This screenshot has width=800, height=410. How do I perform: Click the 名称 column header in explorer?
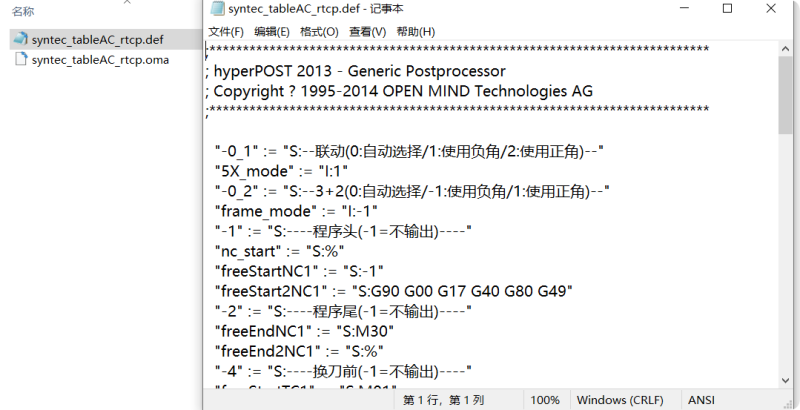23,11
